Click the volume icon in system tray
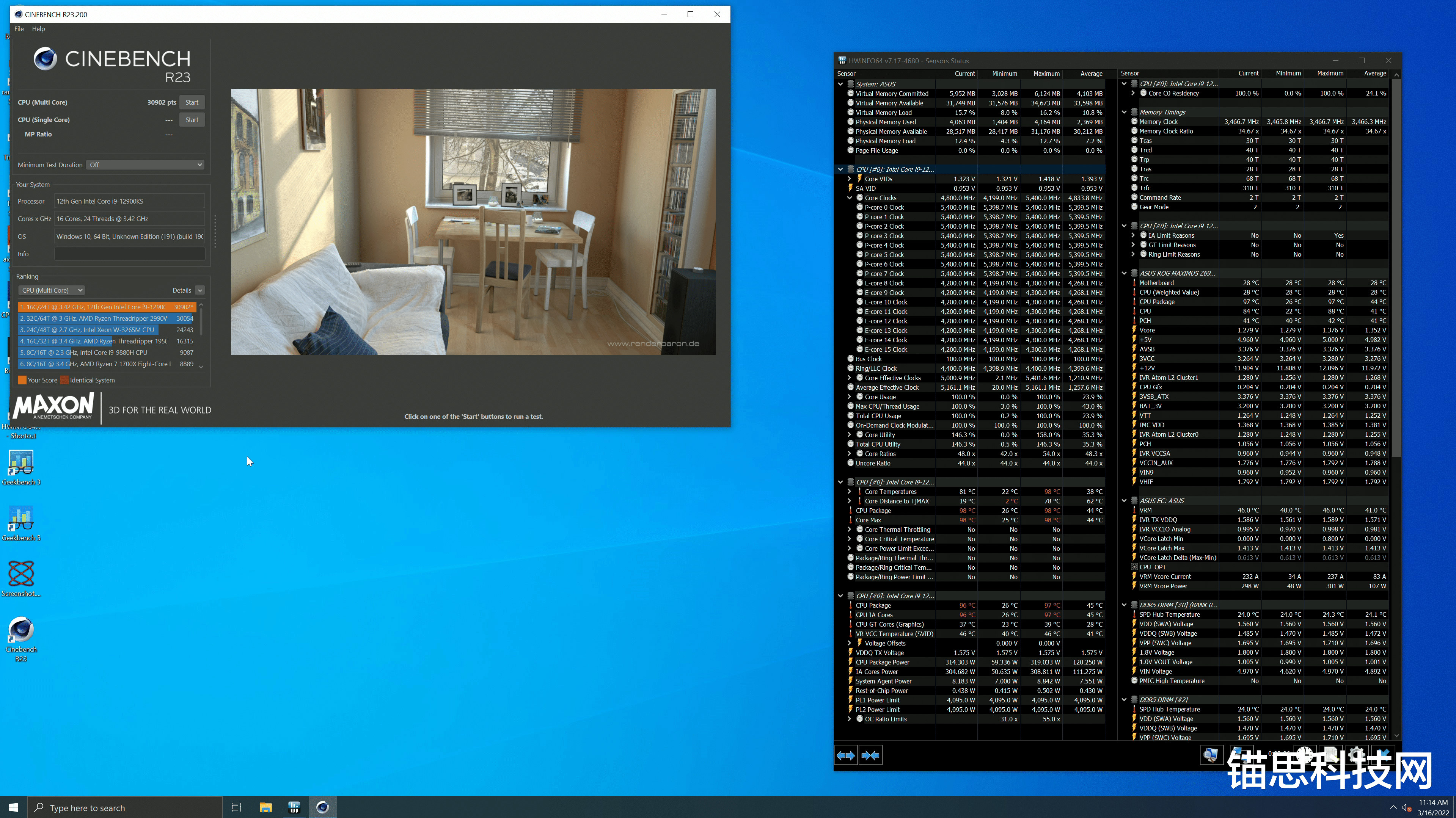Image resolution: width=1456 pixels, height=818 pixels. (x=1407, y=807)
